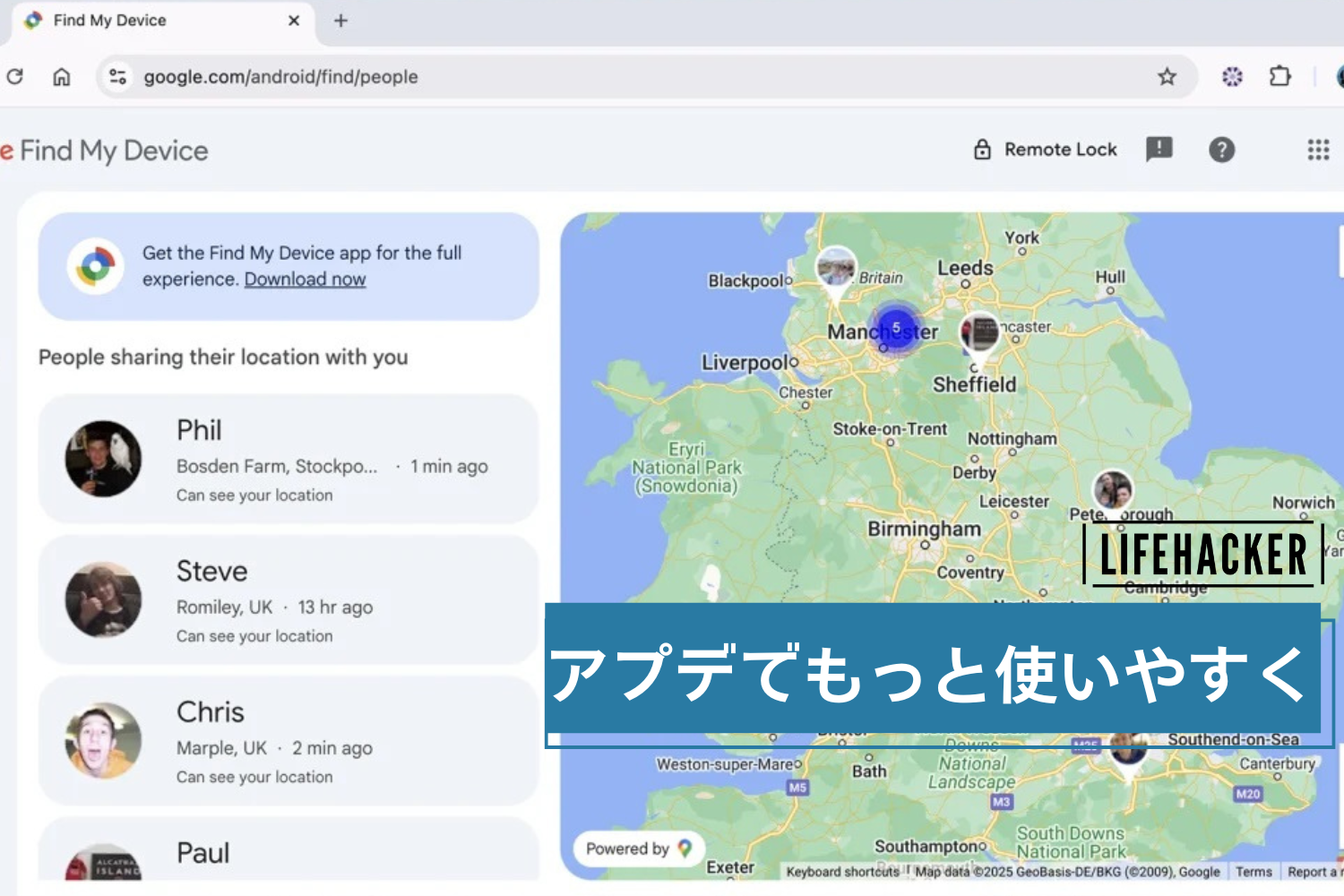Screen dimensions: 1344x896
Task: Click the Remote Lock padlock icon
Action: click(982, 149)
